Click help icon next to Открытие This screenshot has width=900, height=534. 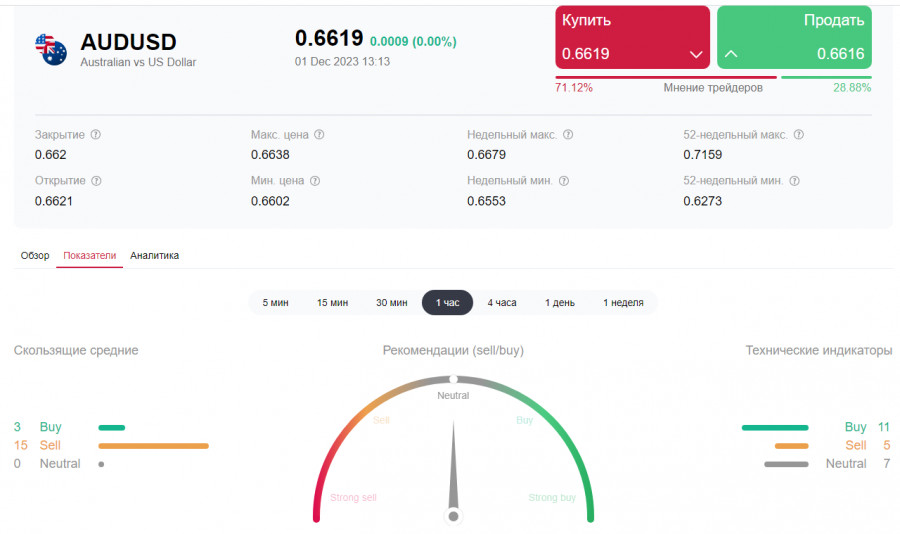(x=96, y=181)
